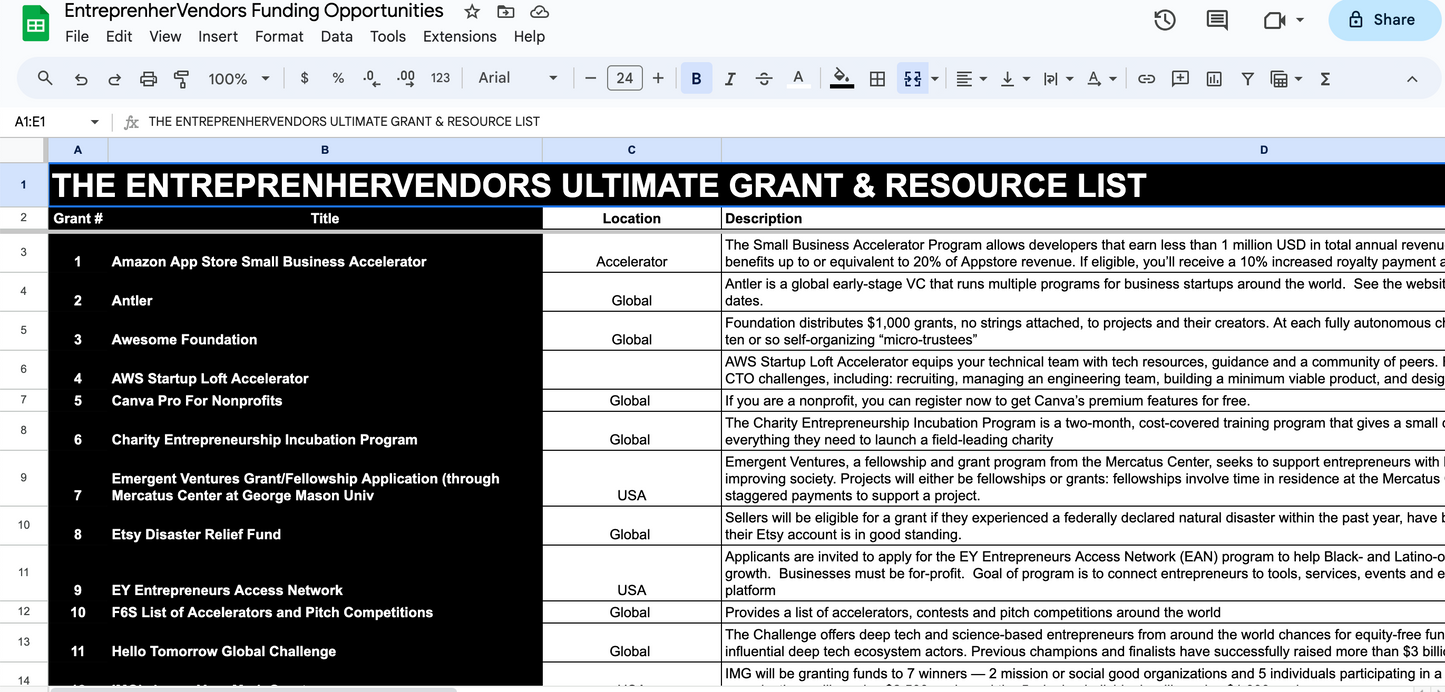Open the merge type dropdown arrow
The height and width of the screenshot is (692, 1445).
935,78
